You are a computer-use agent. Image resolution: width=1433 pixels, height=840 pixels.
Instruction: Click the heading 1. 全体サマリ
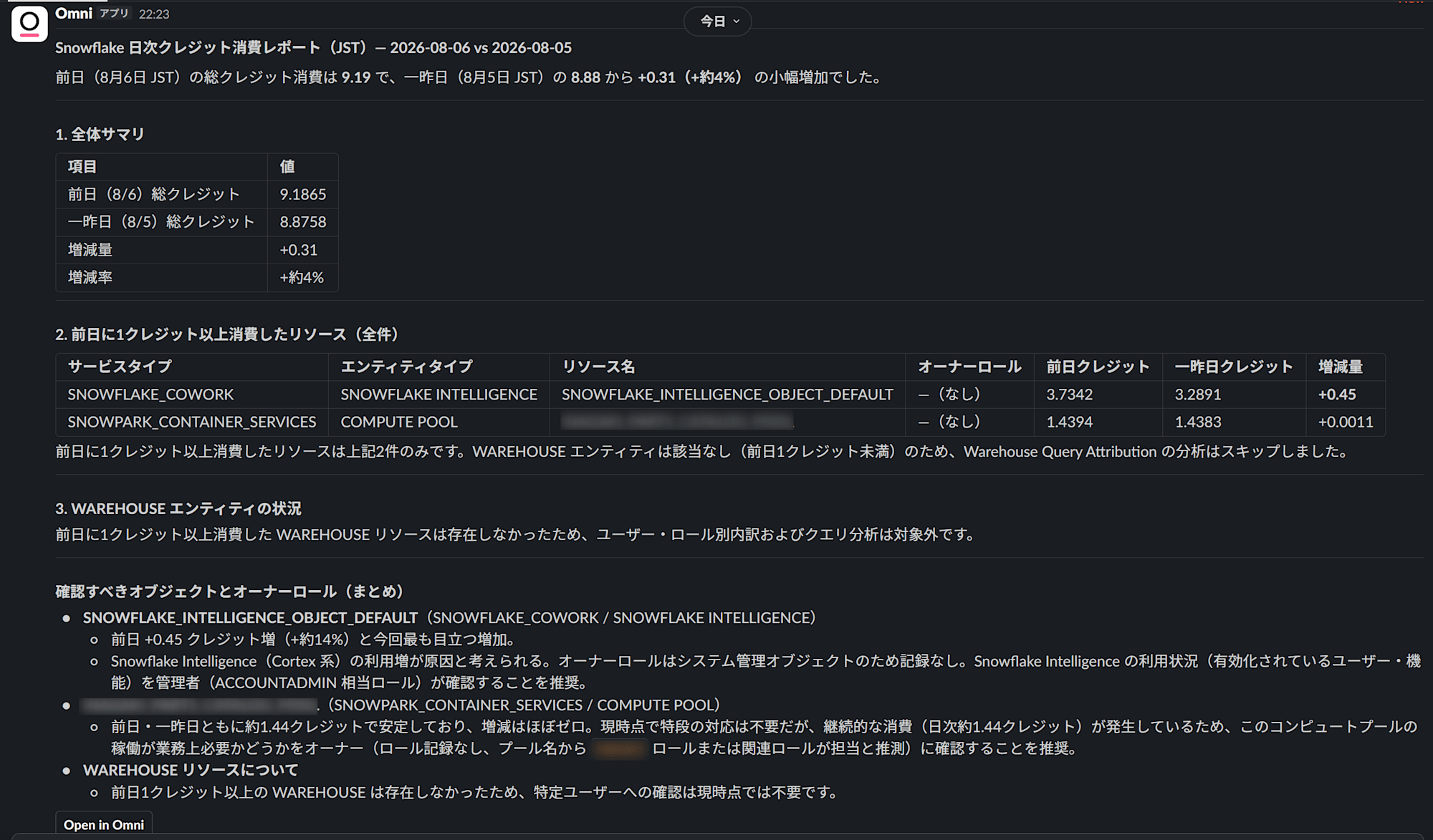(x=100, y=134)
